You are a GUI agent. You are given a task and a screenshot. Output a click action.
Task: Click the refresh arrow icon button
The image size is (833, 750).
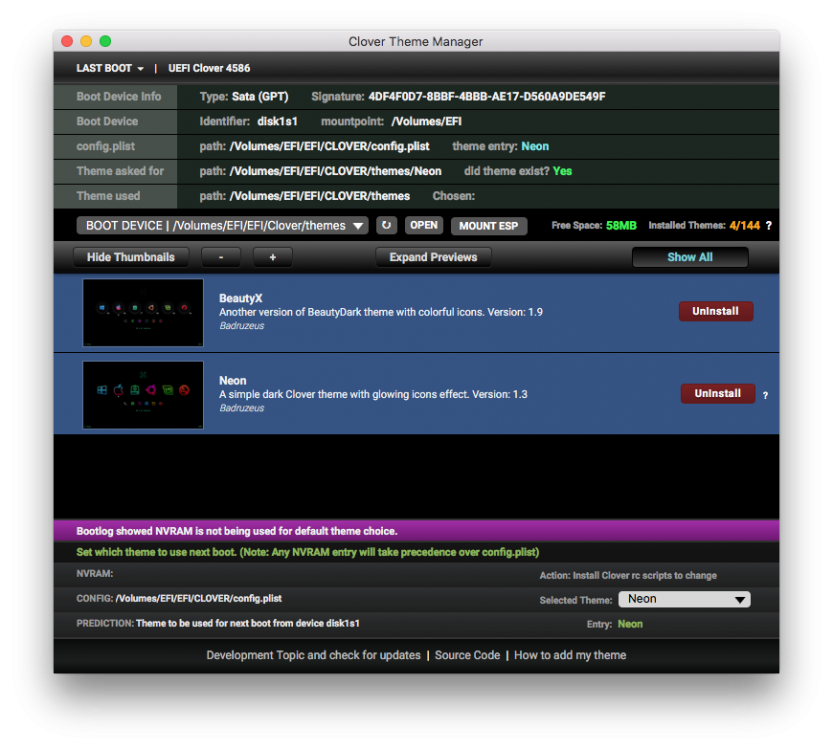point(386,225)
